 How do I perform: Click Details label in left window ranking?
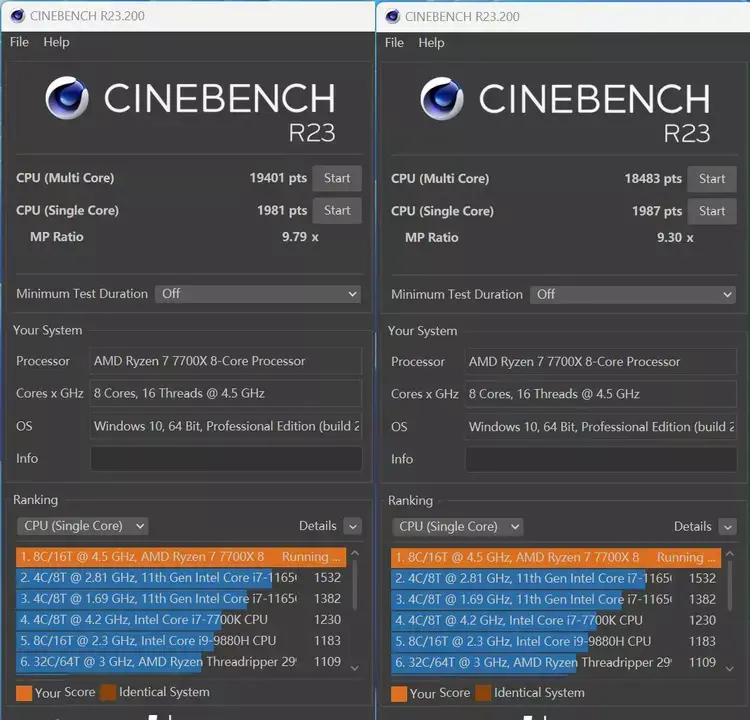point(318,526)
